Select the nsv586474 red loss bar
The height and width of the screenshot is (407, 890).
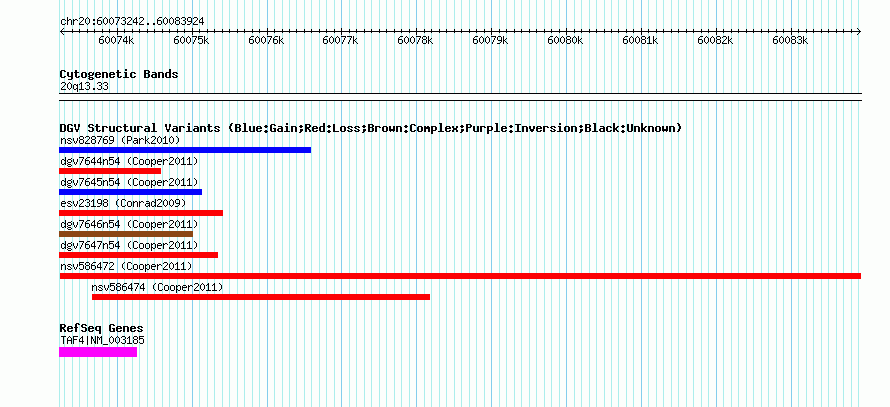coord(261,297)
